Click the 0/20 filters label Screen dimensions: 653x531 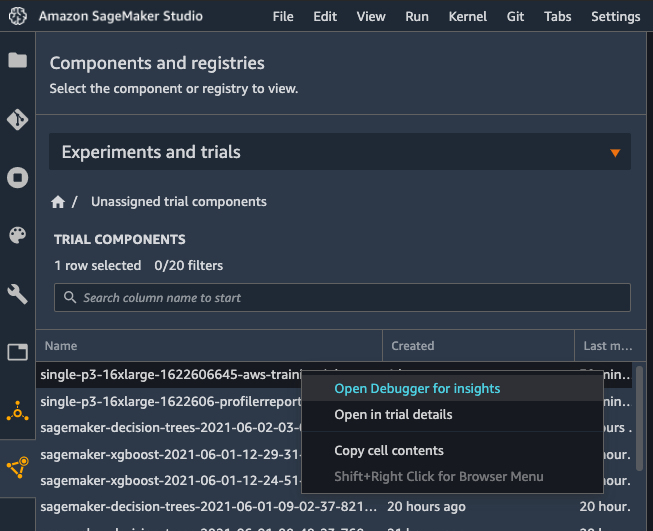click(189, 266)
